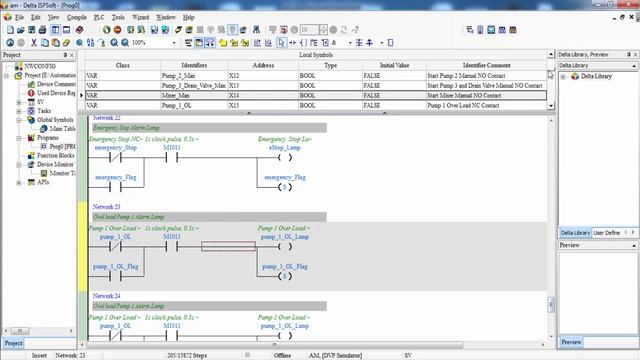Select Function Blocks tree item

pos(56,156)
